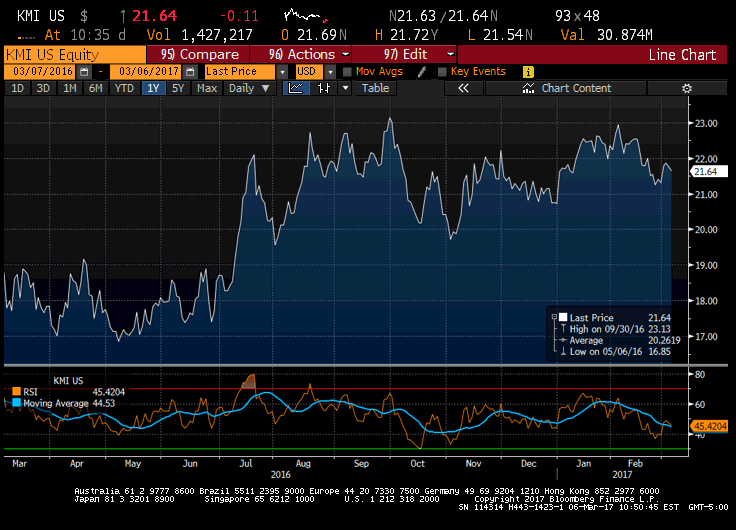Click the Last Price field box

point(240,72)
